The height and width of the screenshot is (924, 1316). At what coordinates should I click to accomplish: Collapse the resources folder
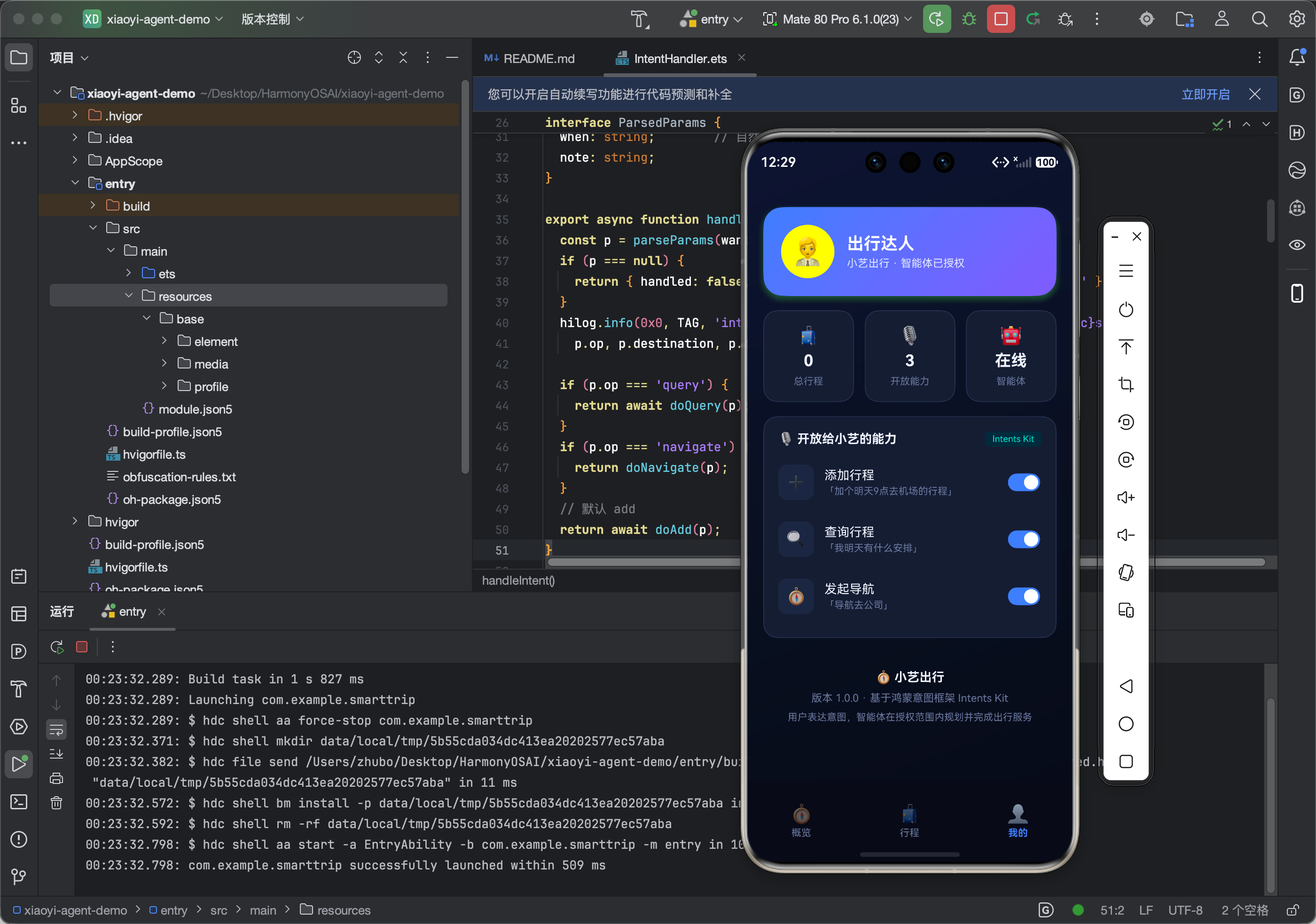(x=129, y=296)
